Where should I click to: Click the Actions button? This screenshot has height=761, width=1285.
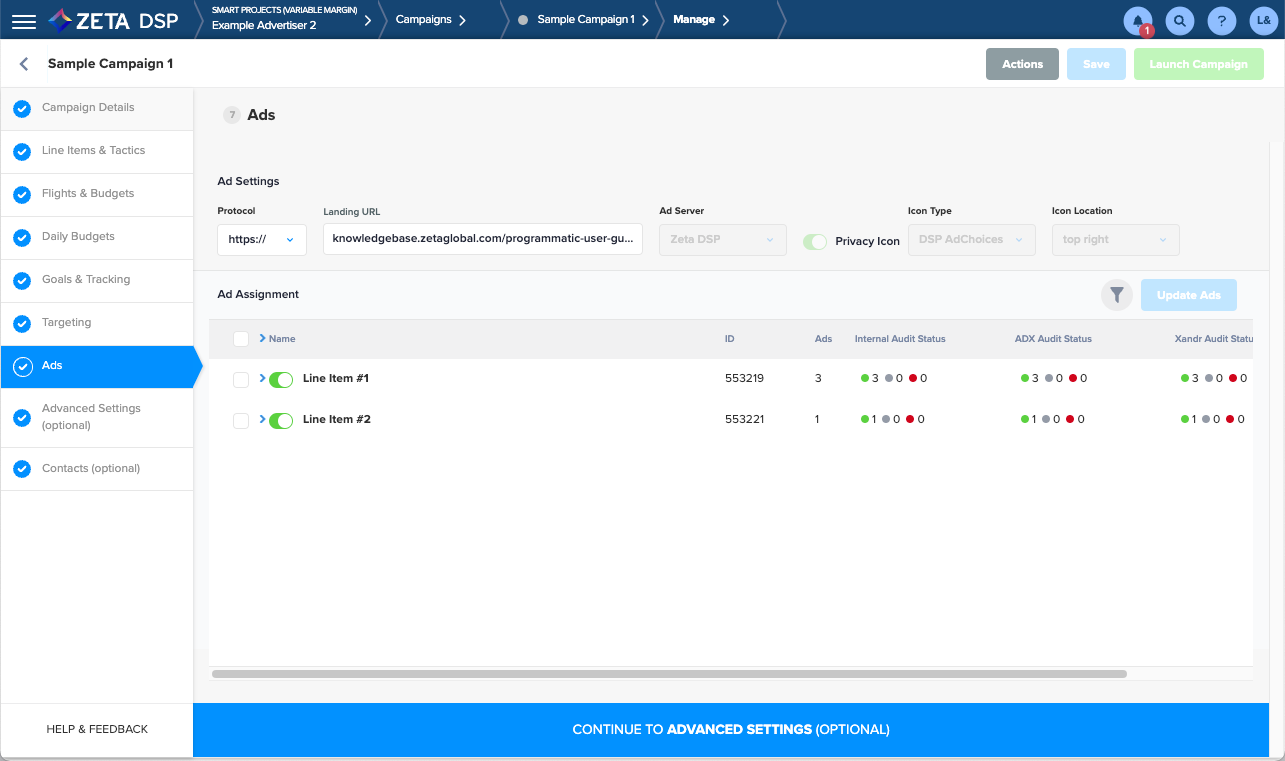pyautogui.click(x=1022, y=64)
